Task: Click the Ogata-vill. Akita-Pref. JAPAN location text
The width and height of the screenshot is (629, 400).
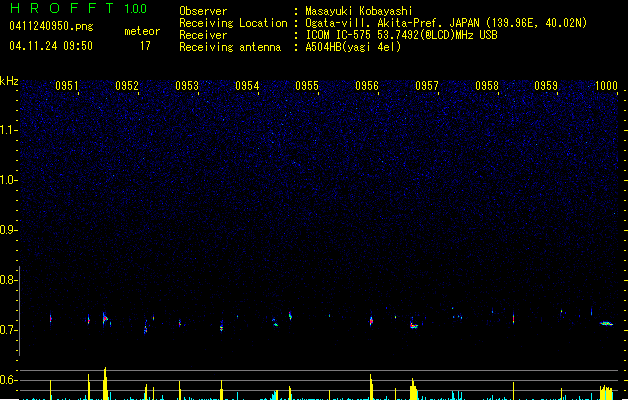Action: [x=446, y=23]
